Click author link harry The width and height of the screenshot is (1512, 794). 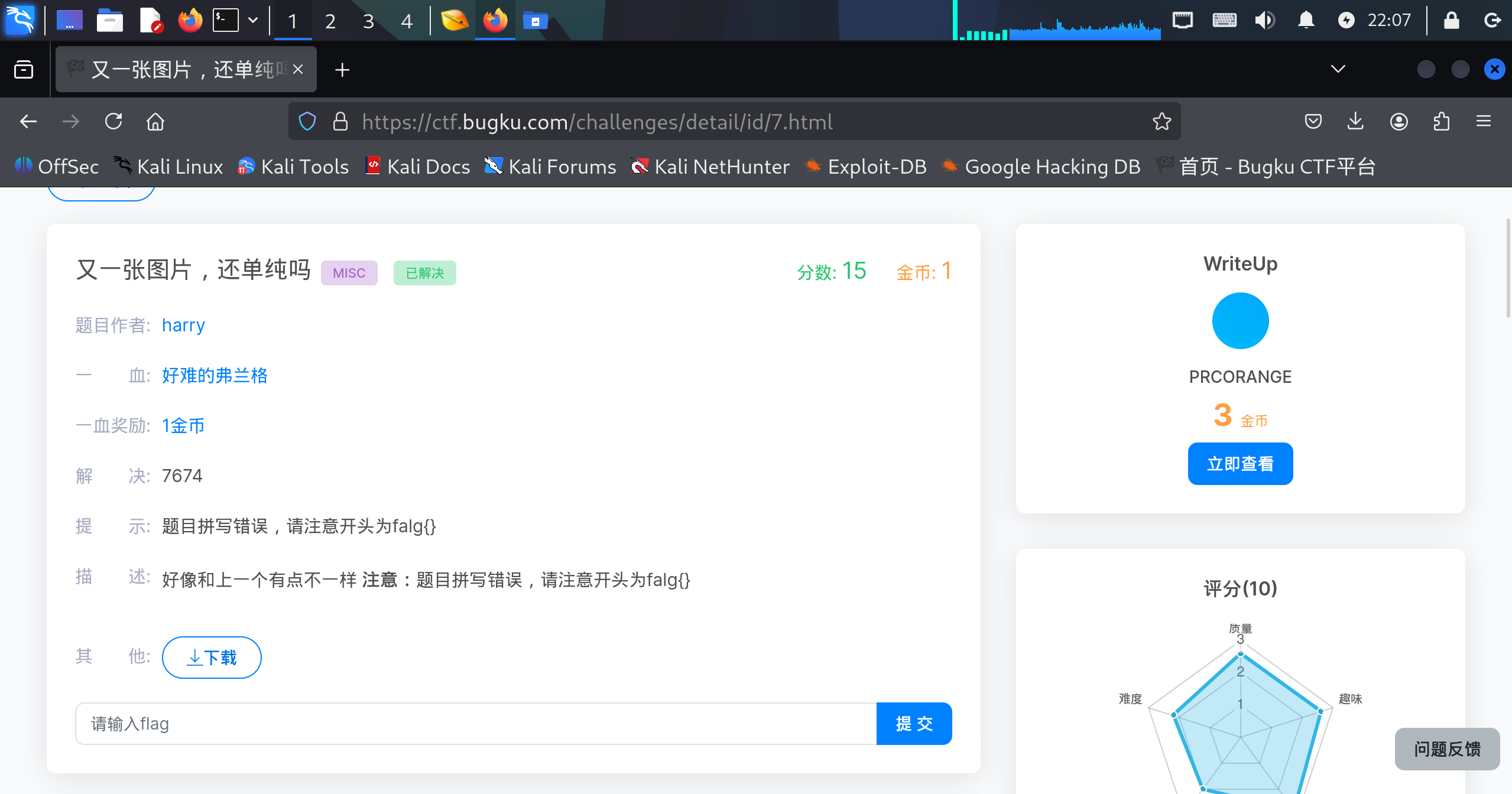tap(183, 326)
